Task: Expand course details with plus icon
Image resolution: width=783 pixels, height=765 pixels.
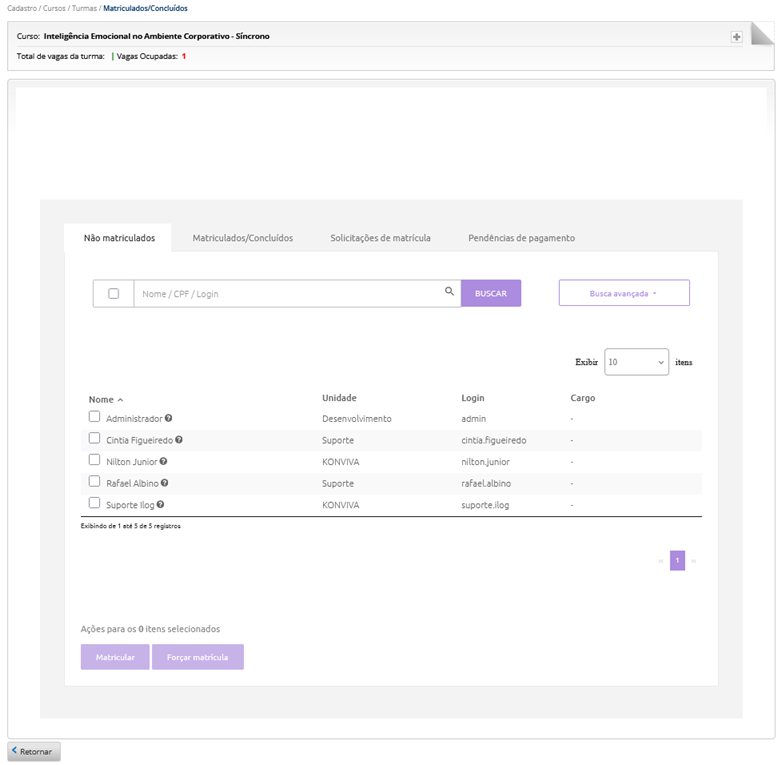Action: tap(736, 37)
